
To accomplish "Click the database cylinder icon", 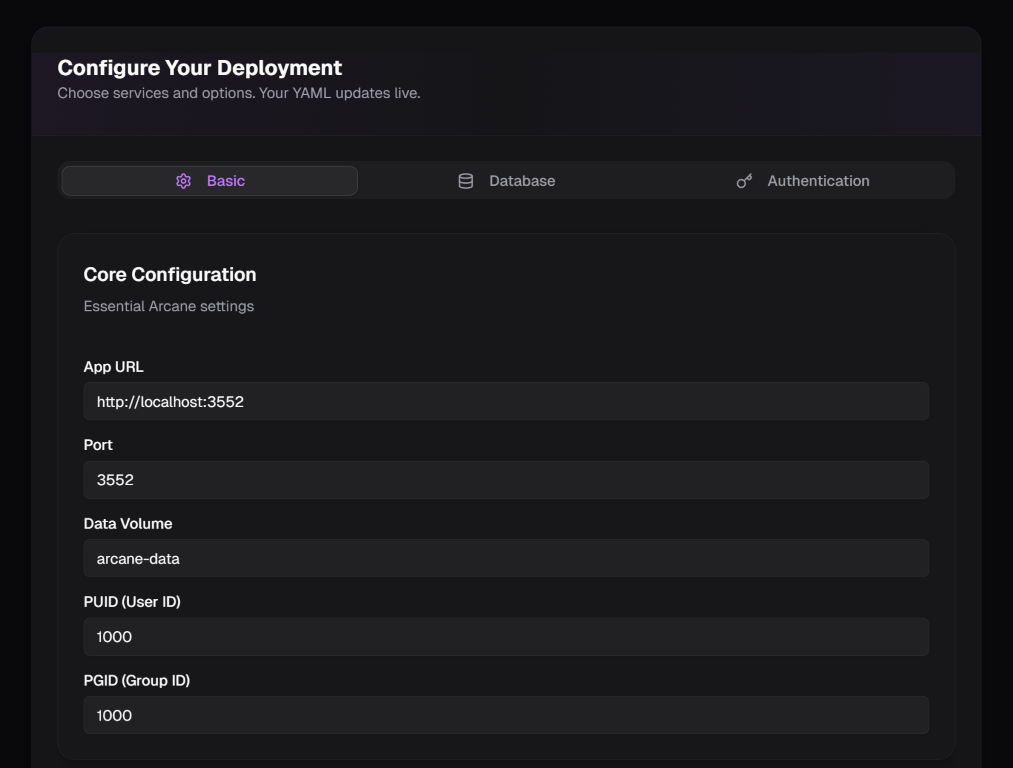I will coord(465,181).
